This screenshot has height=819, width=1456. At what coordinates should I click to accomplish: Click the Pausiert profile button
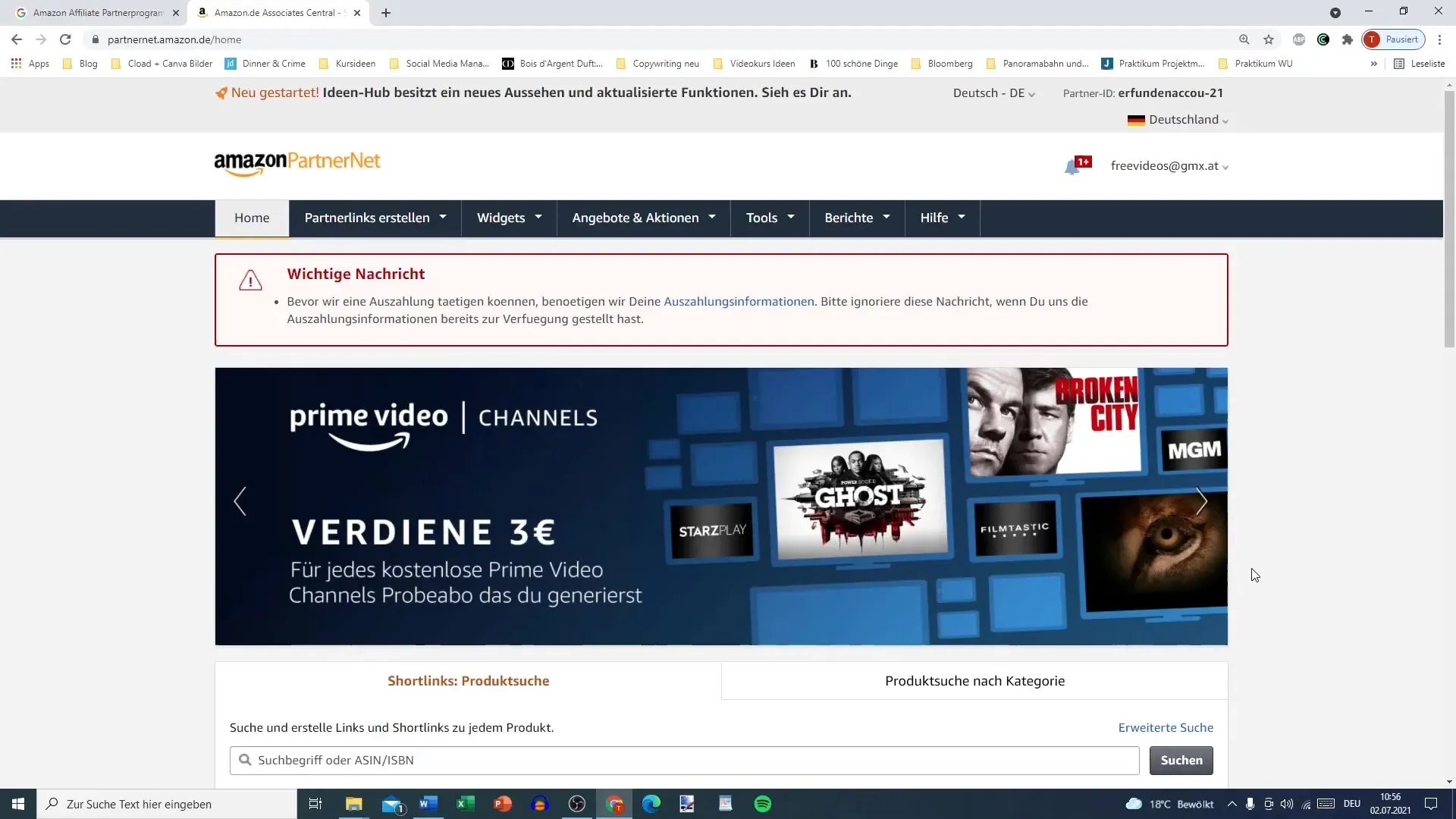pos(1394,39)
